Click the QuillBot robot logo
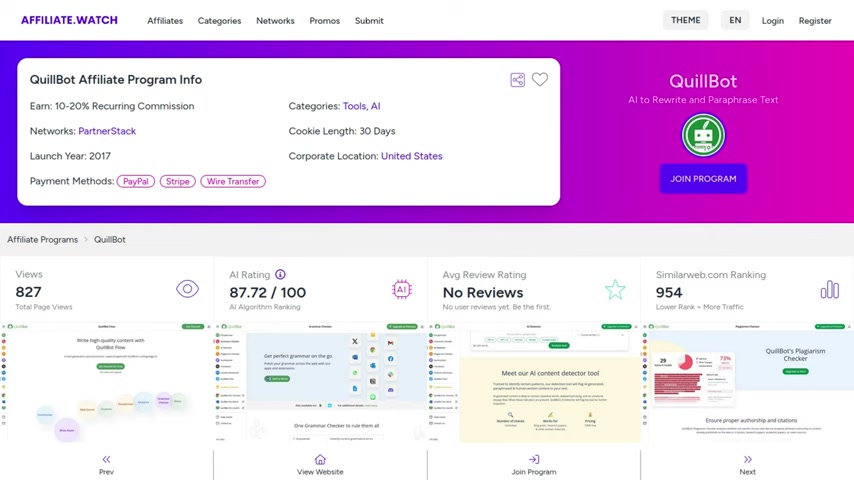Viewport: 854px width, 480px height. (x=703, y=135)
